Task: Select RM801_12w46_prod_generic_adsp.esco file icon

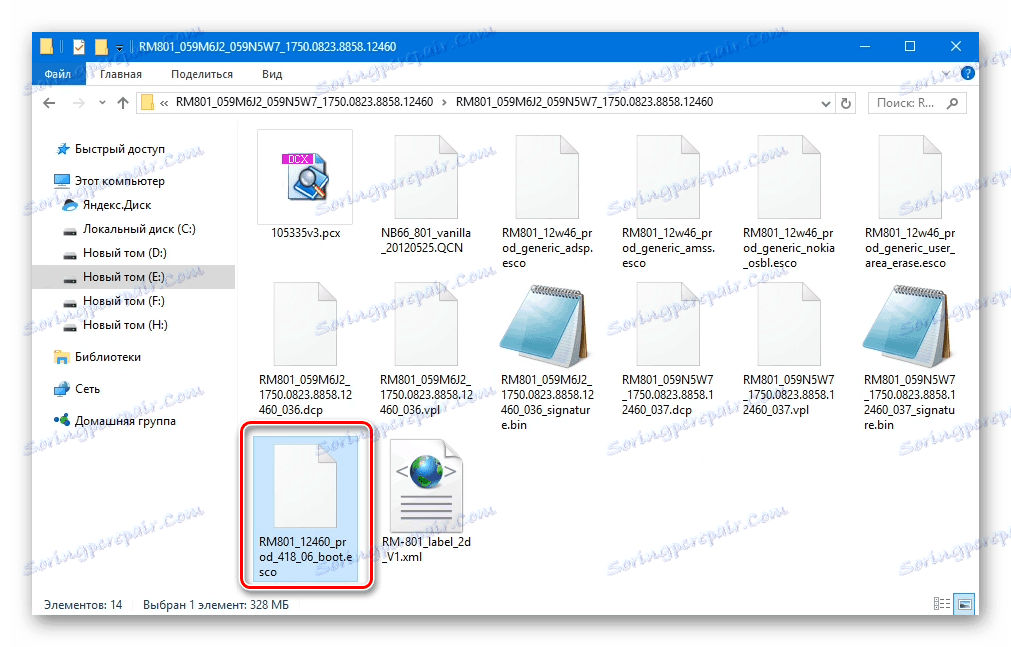Action: coord(547,177)
